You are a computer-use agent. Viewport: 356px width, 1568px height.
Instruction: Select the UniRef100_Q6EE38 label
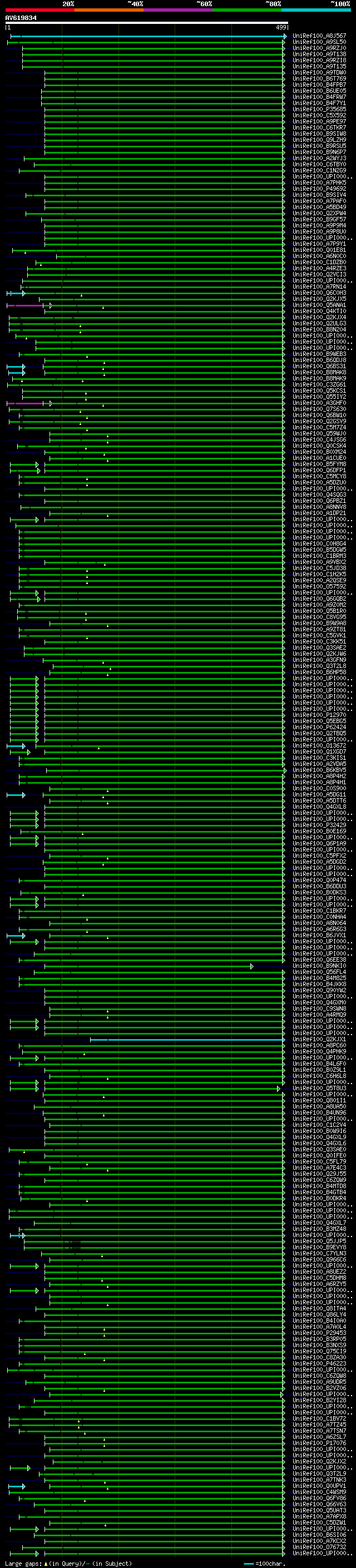click(319, 960)
